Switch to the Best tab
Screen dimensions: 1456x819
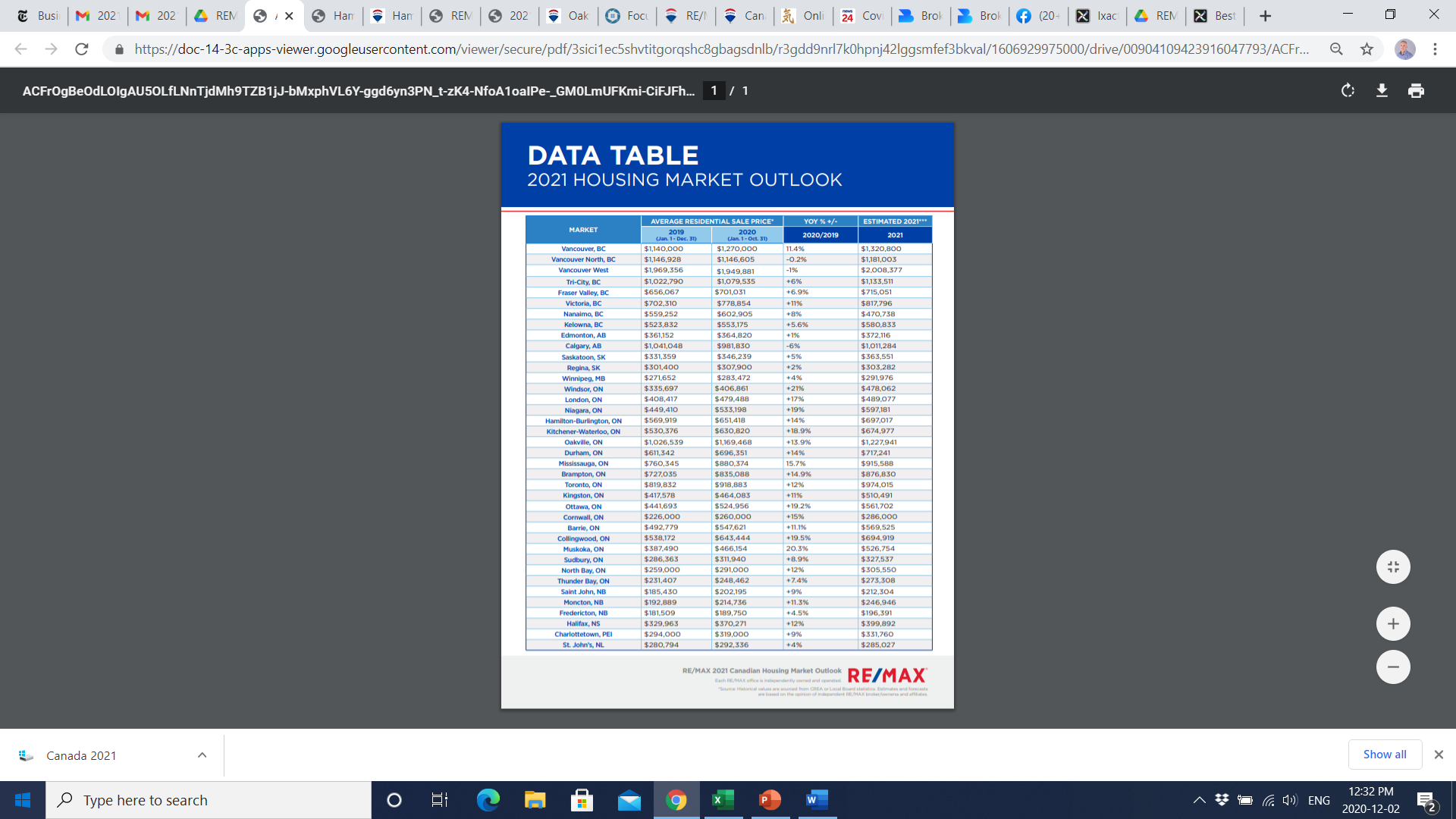tap(1216, 16)
